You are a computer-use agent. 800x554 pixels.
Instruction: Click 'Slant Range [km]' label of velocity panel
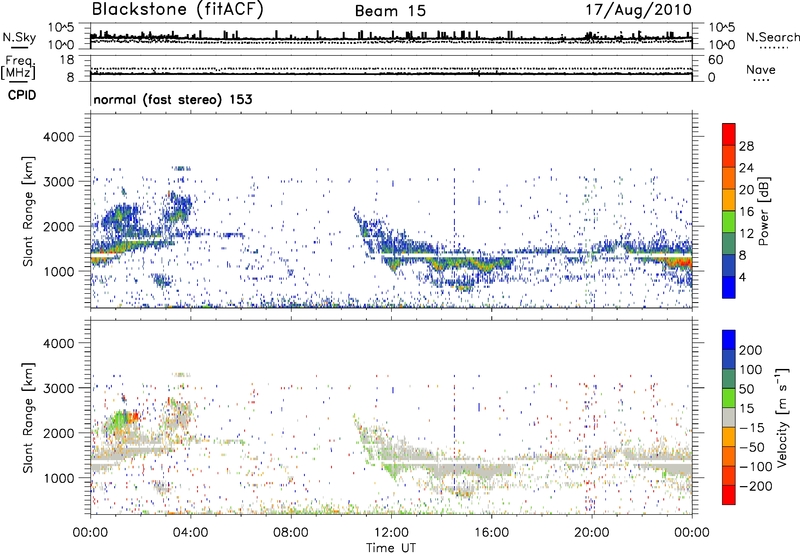point(28,418)
